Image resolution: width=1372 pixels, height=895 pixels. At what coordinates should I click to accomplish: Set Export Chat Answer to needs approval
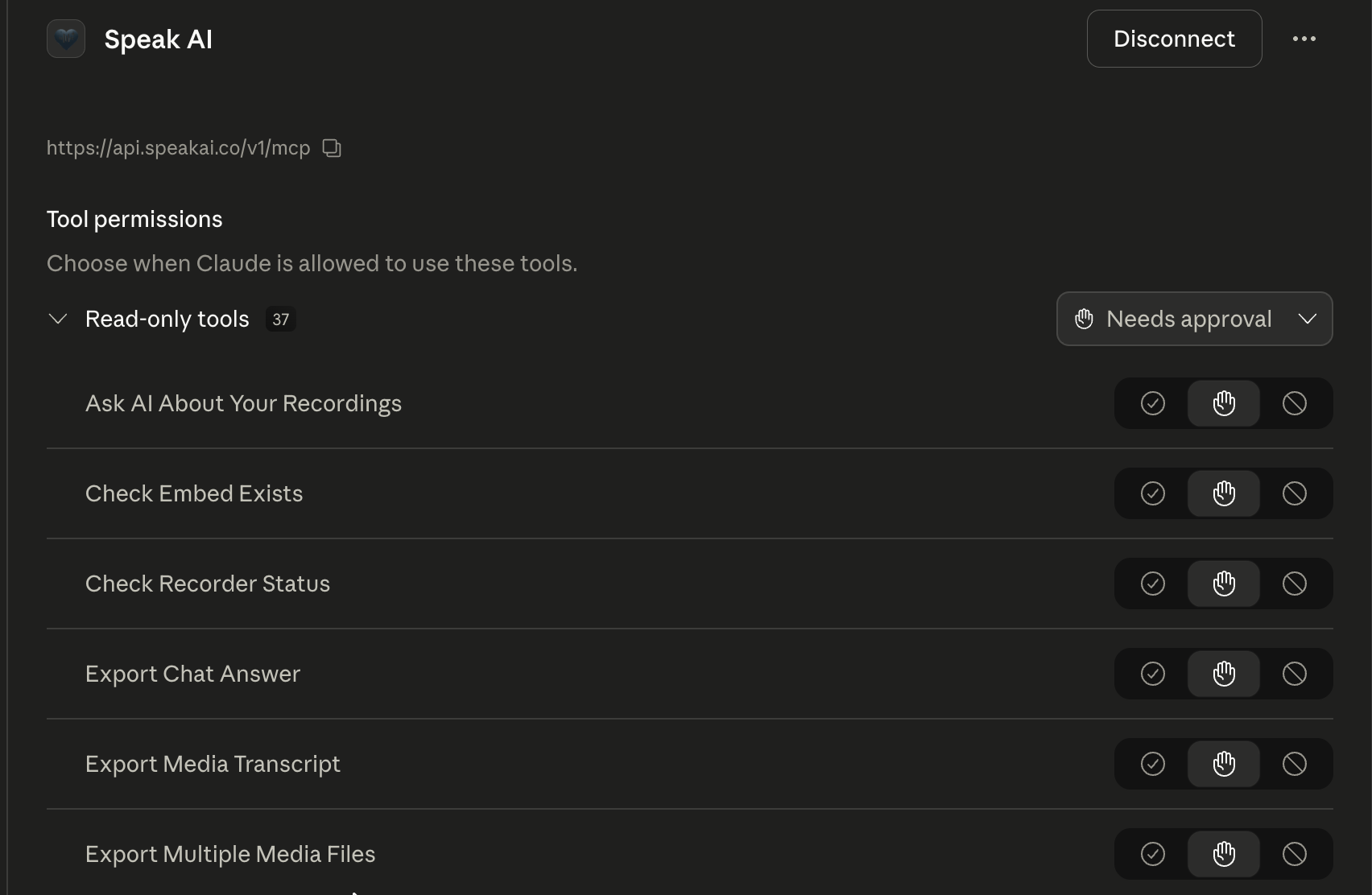[1224, 674]
